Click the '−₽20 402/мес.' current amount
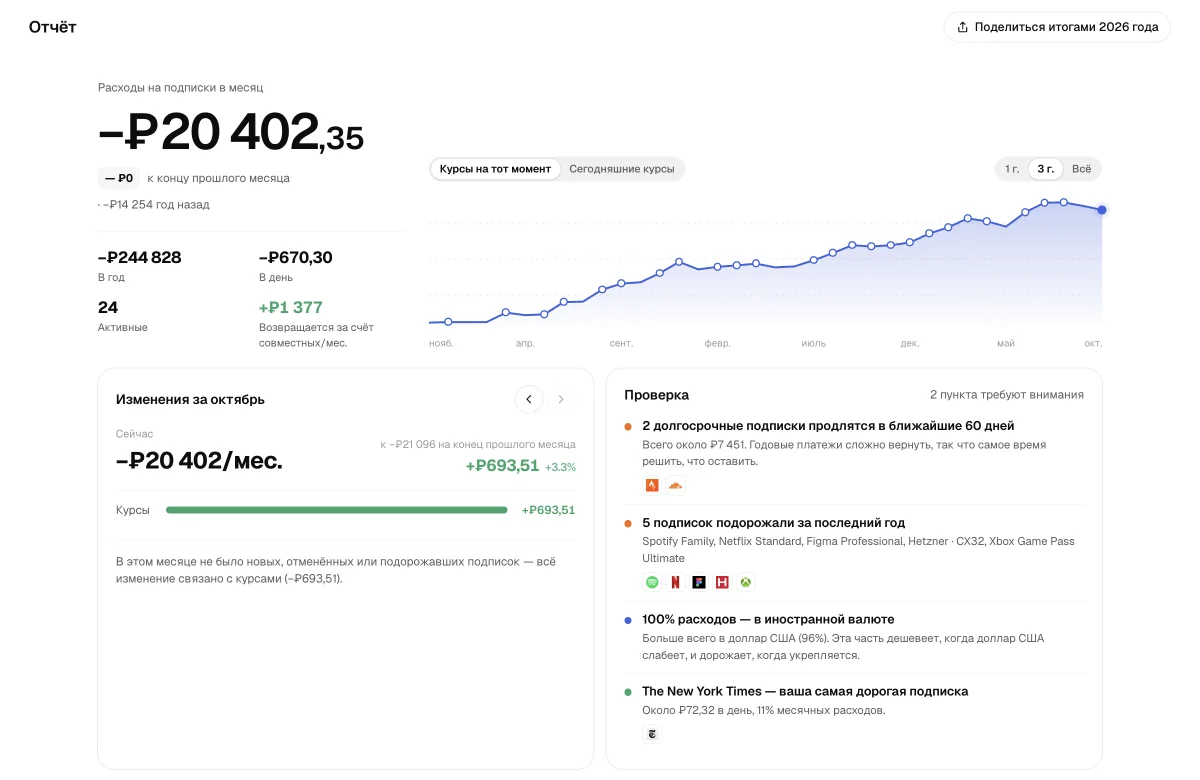Viewport: 1200px width, 780px height. pos(199,461)
